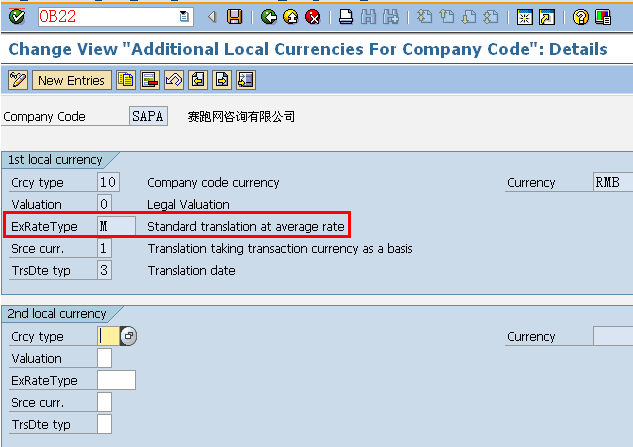The width and height of the screenshot is (633, 447).
Task: Click the 2nd local currency Valuation field
Action: point(104,358)
